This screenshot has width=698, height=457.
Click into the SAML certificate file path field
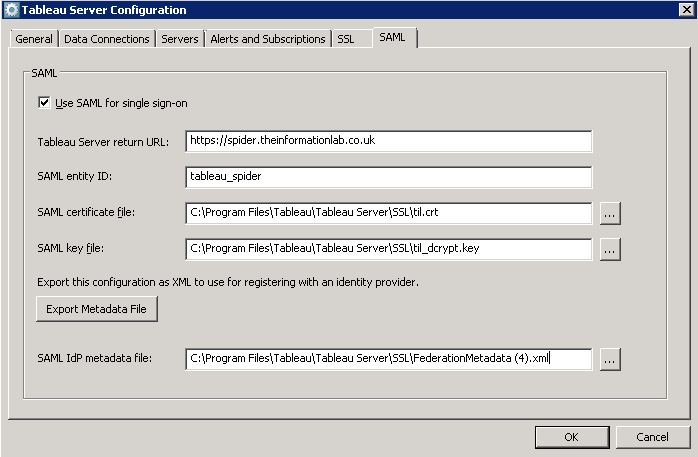tap(388, 213)
